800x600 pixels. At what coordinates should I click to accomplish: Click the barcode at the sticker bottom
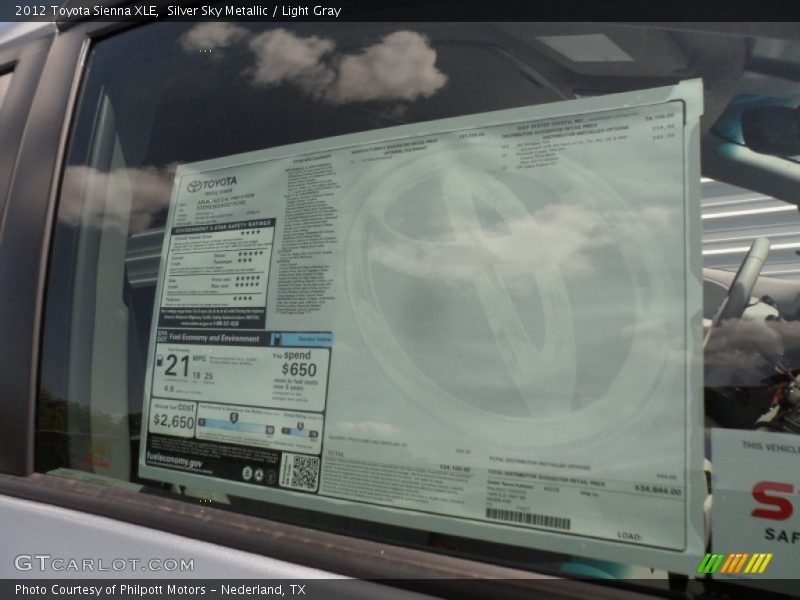click(x=527, y=518)
